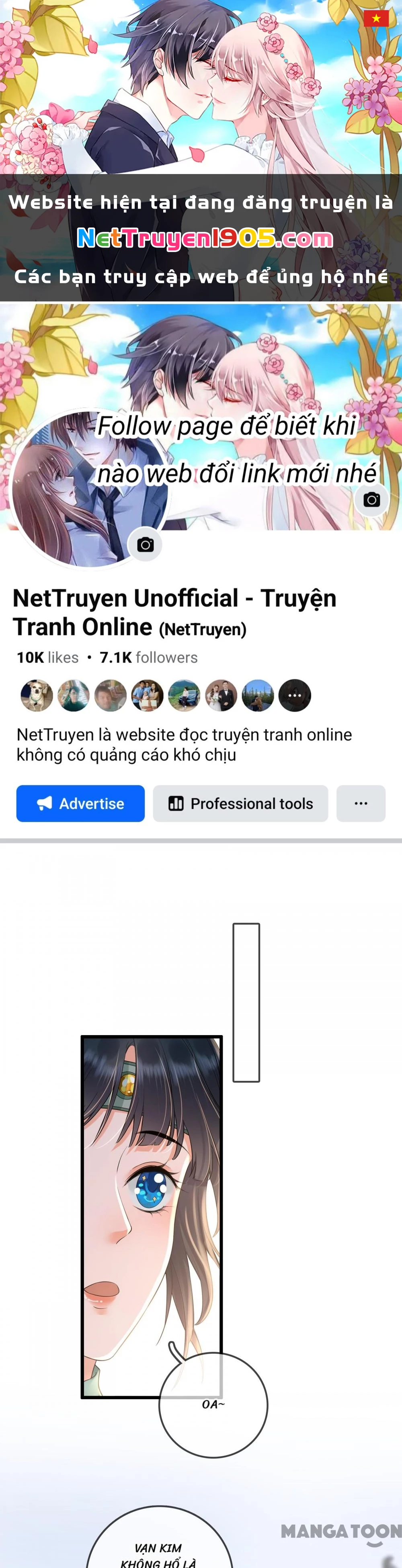View the 10K likes count
Screen dimensions: 402x1568
click(x=47, y=657)
